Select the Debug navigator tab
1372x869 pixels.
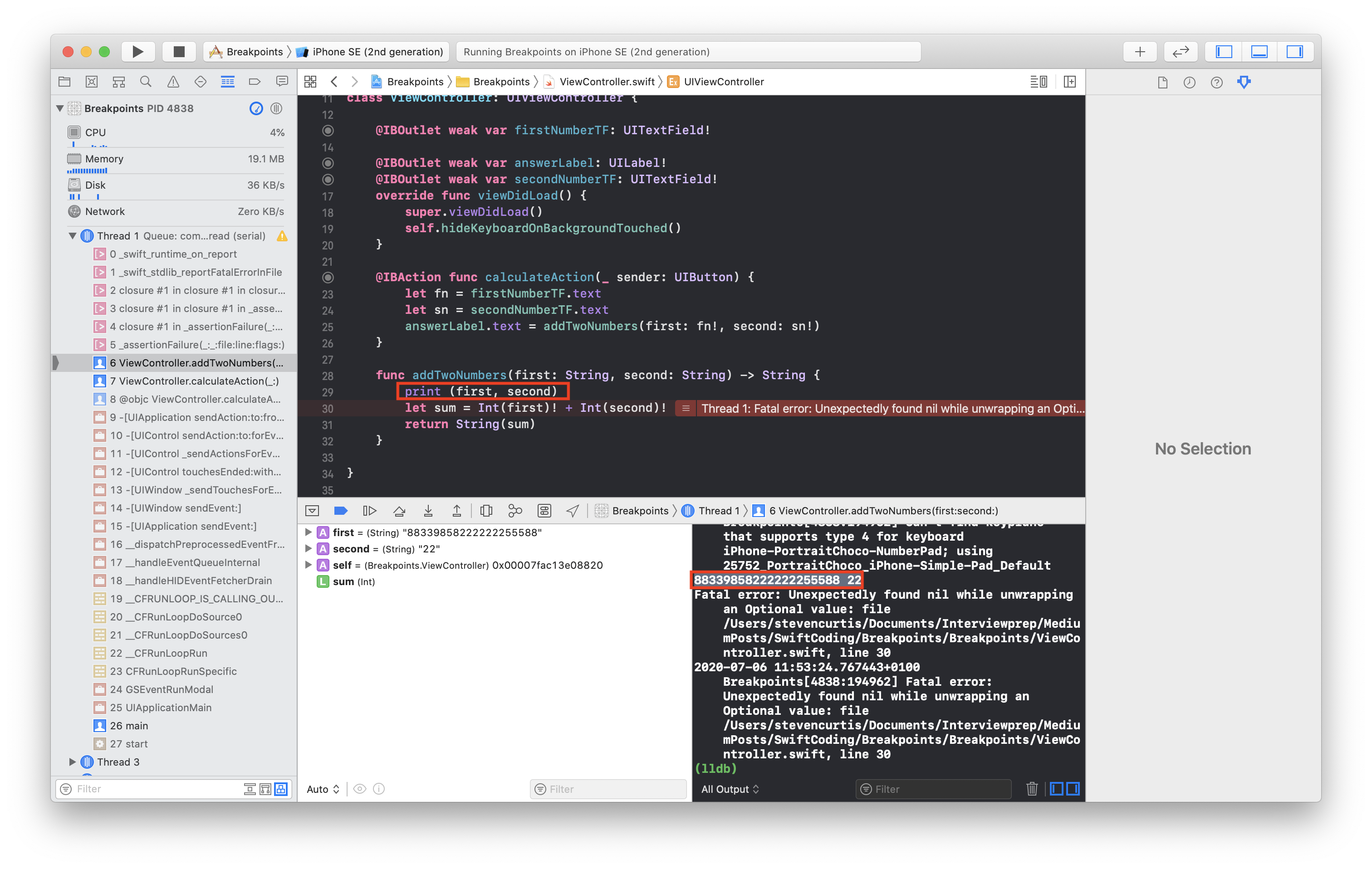coord(227,82)
